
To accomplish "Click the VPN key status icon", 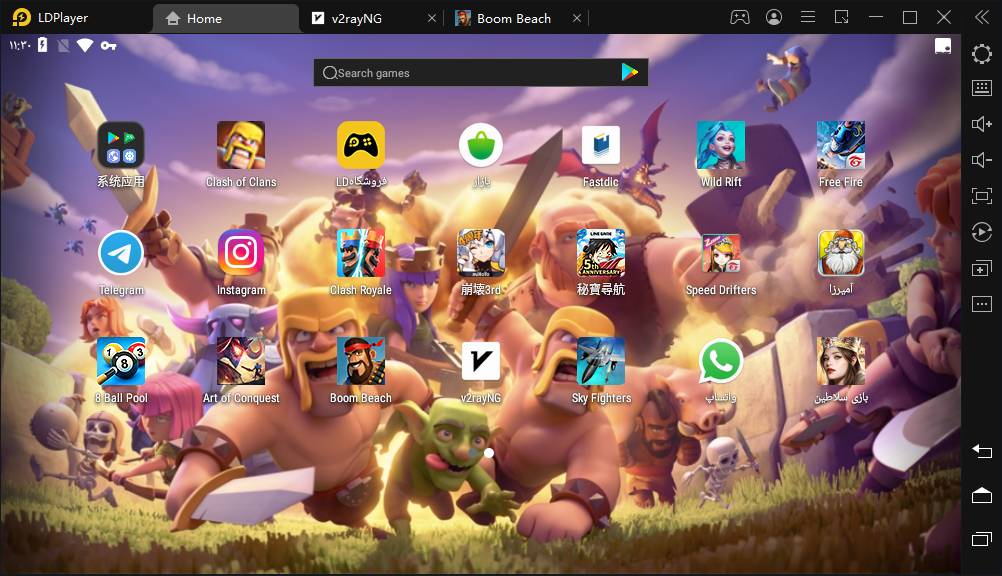I will (x=109, y=45).
